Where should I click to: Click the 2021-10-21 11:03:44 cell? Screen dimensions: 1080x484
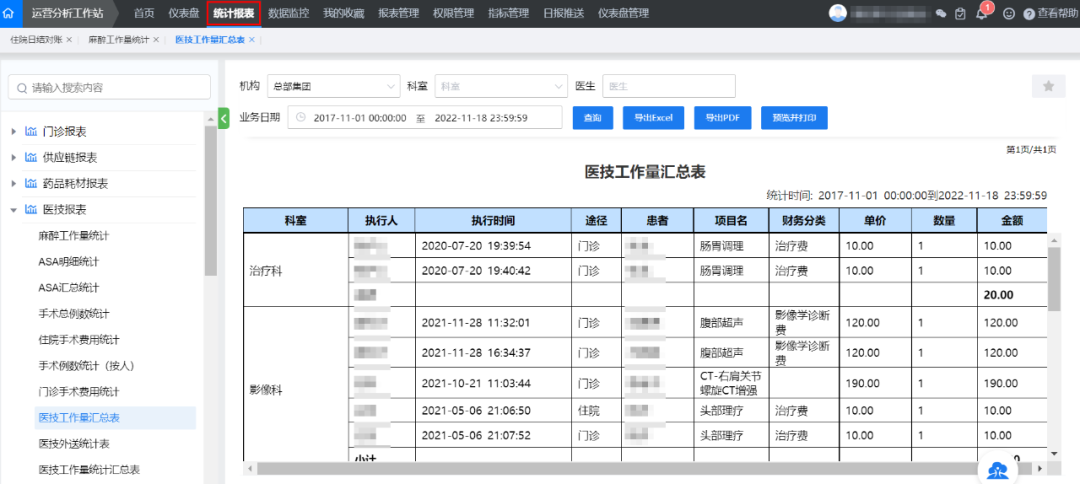[x=493, y=383]
